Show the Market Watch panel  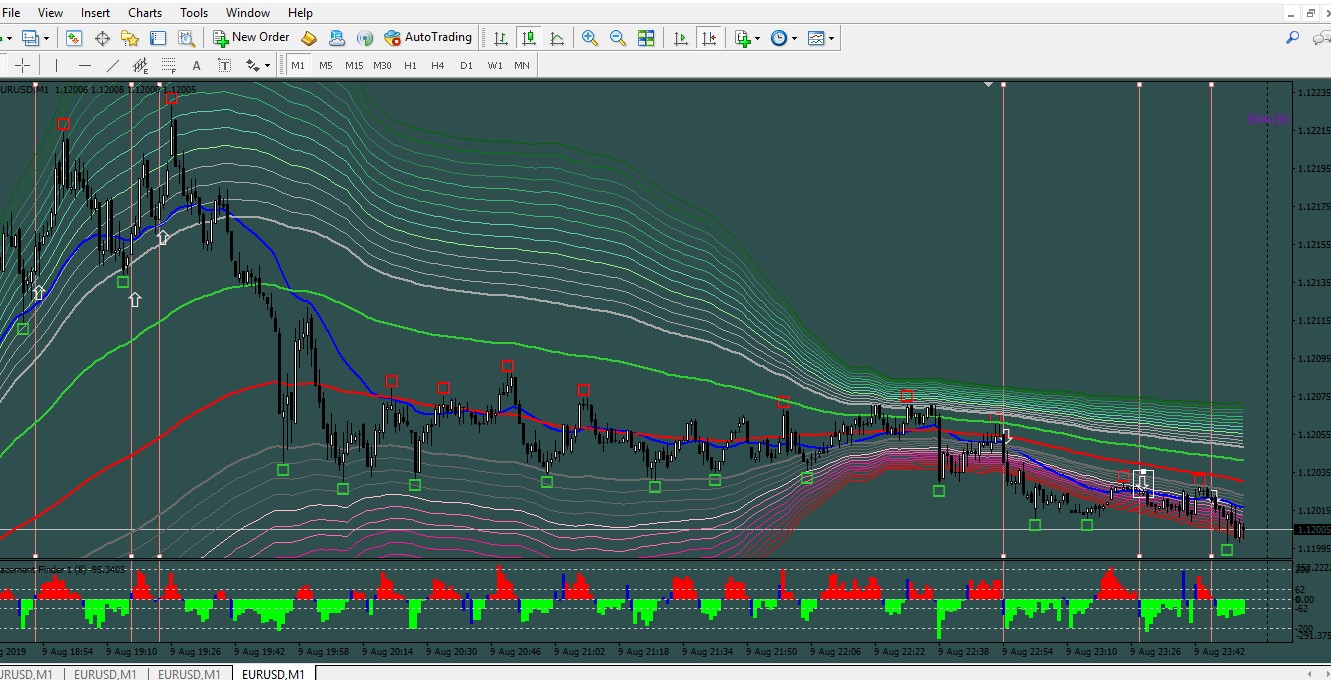[x=74, y=38]
